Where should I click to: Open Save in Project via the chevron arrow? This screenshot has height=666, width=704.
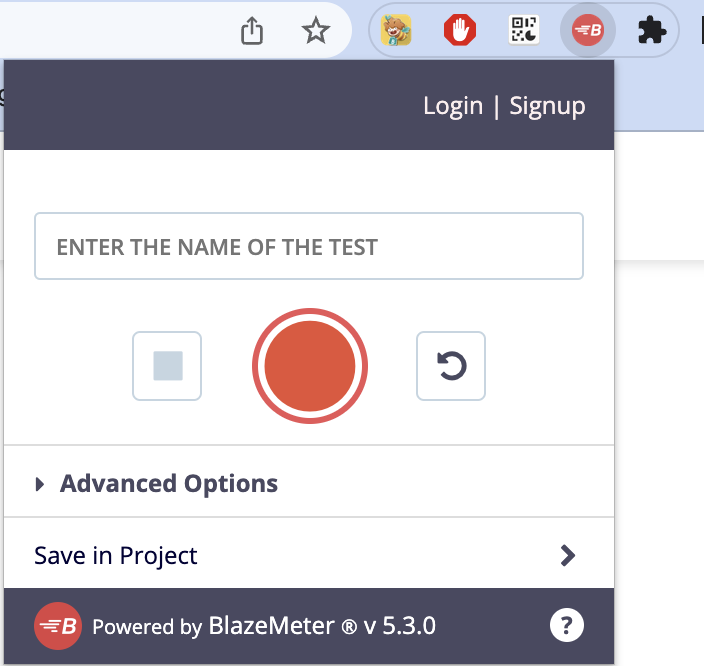pos(568,556)
